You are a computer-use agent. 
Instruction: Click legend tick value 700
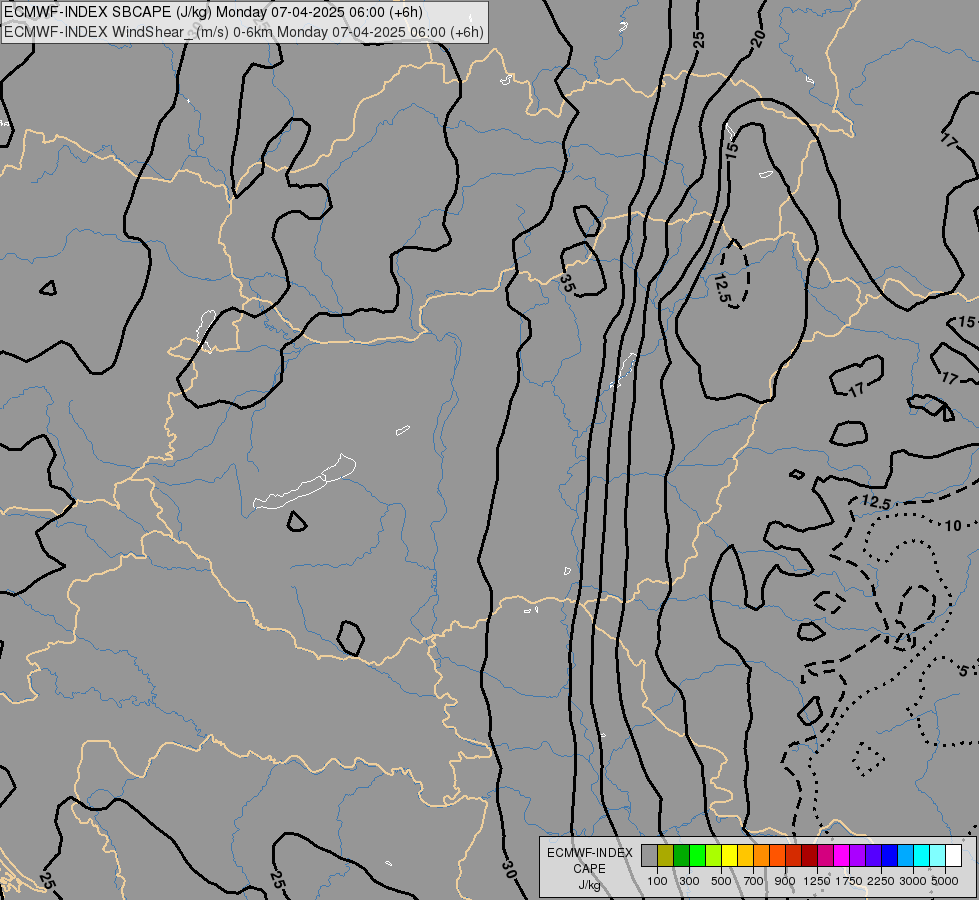tap(754, 881)
